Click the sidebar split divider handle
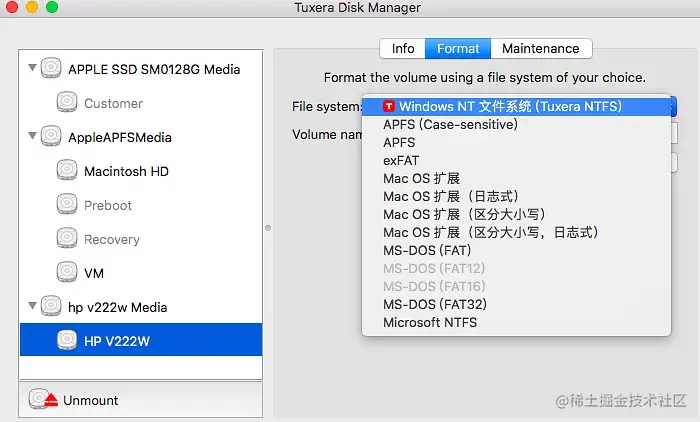The width and height of the screenshot is (700, 422). pyautogui.click(x=268, y=228)
